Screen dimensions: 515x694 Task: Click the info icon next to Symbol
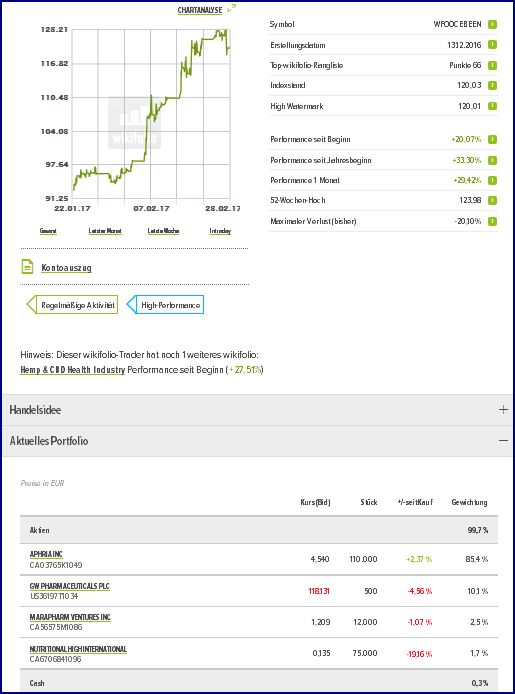[x=492, y=24]
